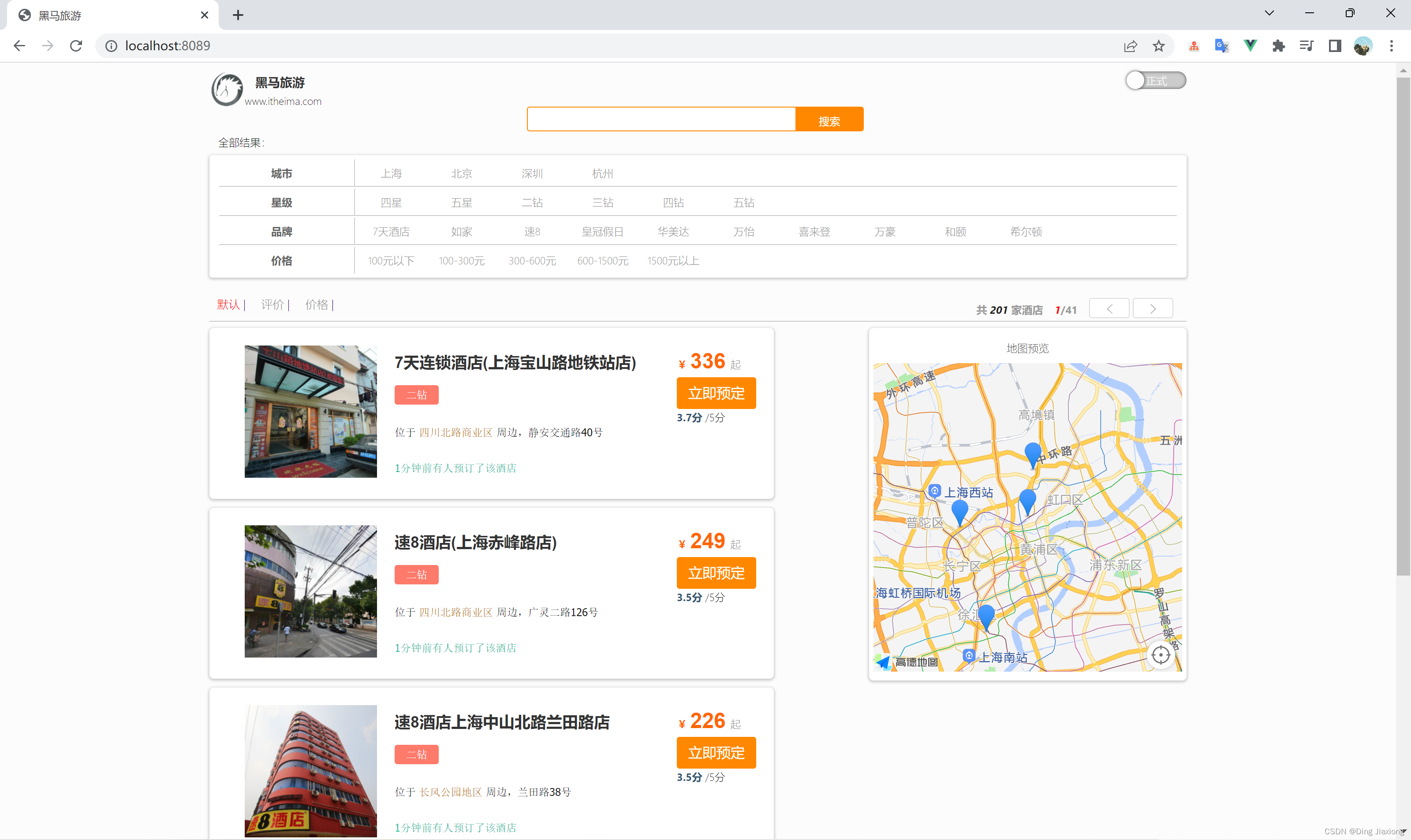Book 速8酒店上海中山北路兰田路店 with 立即预定
This screenshot has width=1411, height=840.
[716, 752]
